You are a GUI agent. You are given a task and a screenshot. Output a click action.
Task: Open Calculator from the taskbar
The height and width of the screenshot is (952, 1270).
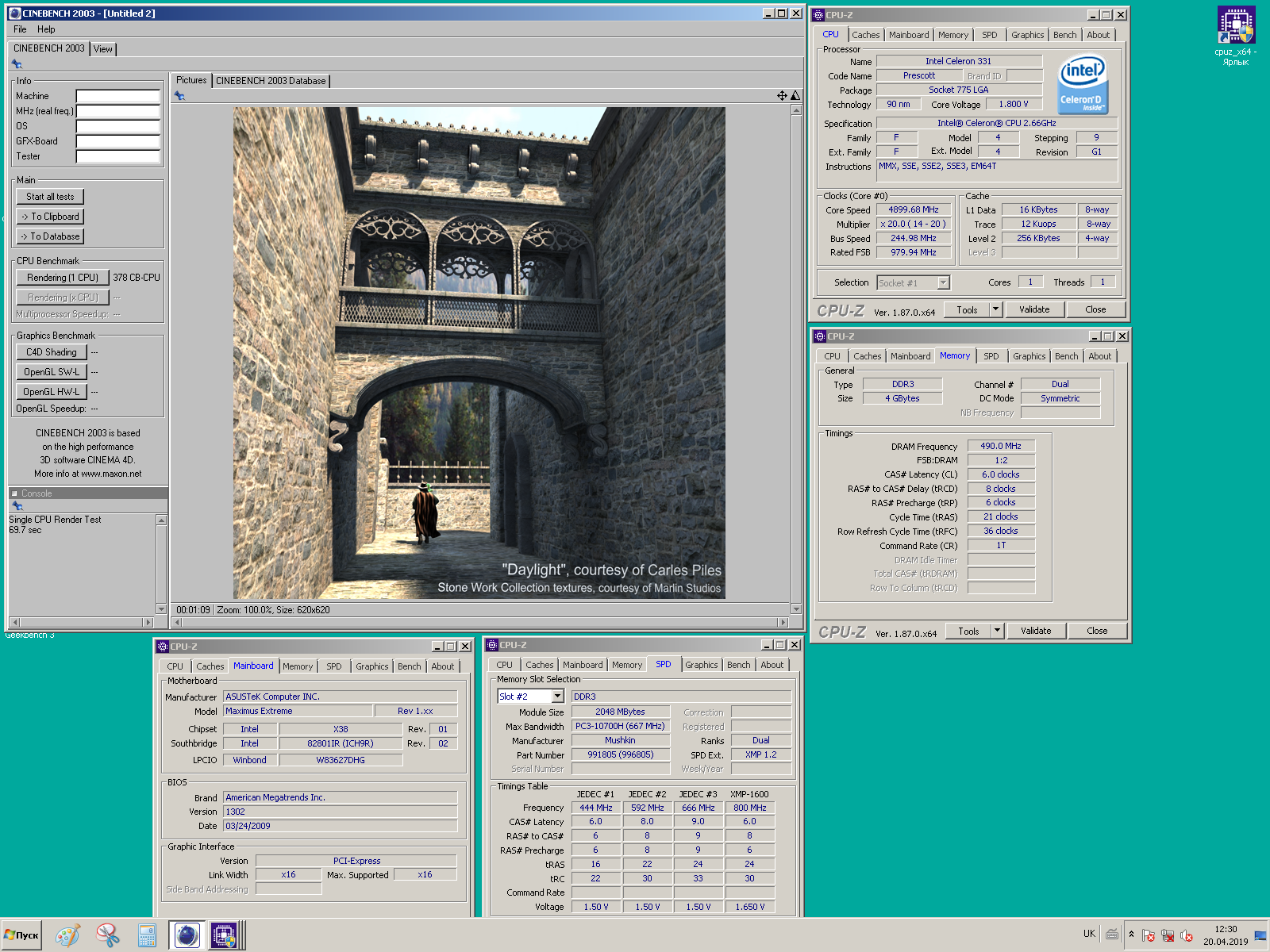(147, 935)
